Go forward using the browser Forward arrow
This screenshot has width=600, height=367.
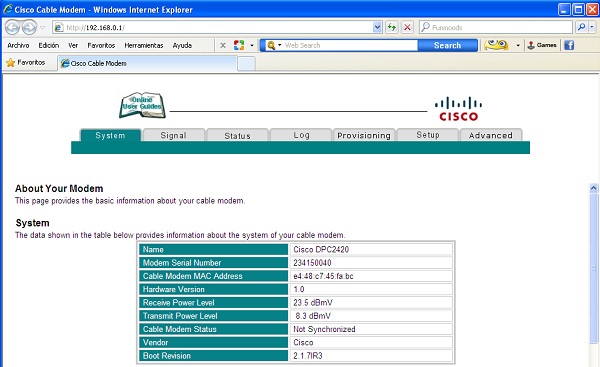[x=29, y=28]
